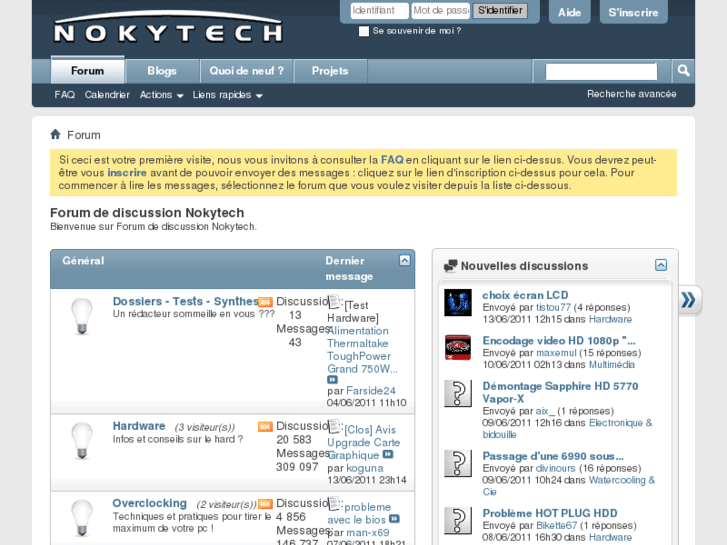This screenshot has height=545, width=727.
Task: Click the search magnifier icon
Action: [x=683, y=71]
